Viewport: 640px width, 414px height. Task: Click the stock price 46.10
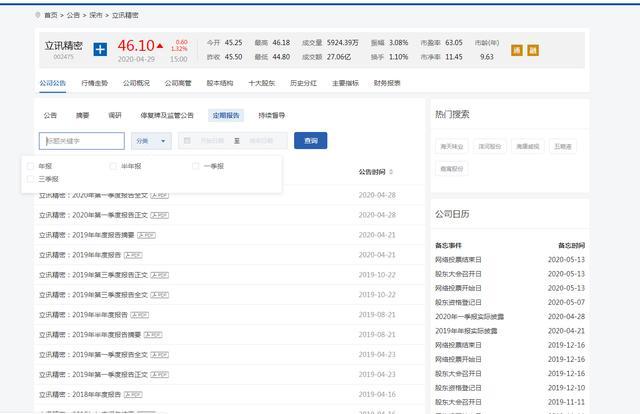[x=136, y=45]
